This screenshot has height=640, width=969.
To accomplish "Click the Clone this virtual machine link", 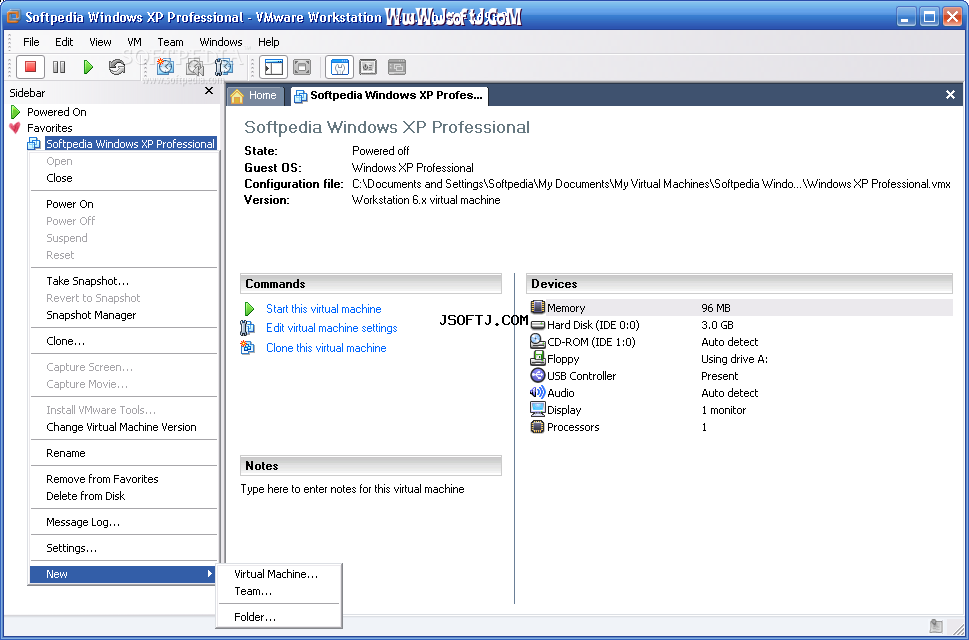I will tap(326, 348).
